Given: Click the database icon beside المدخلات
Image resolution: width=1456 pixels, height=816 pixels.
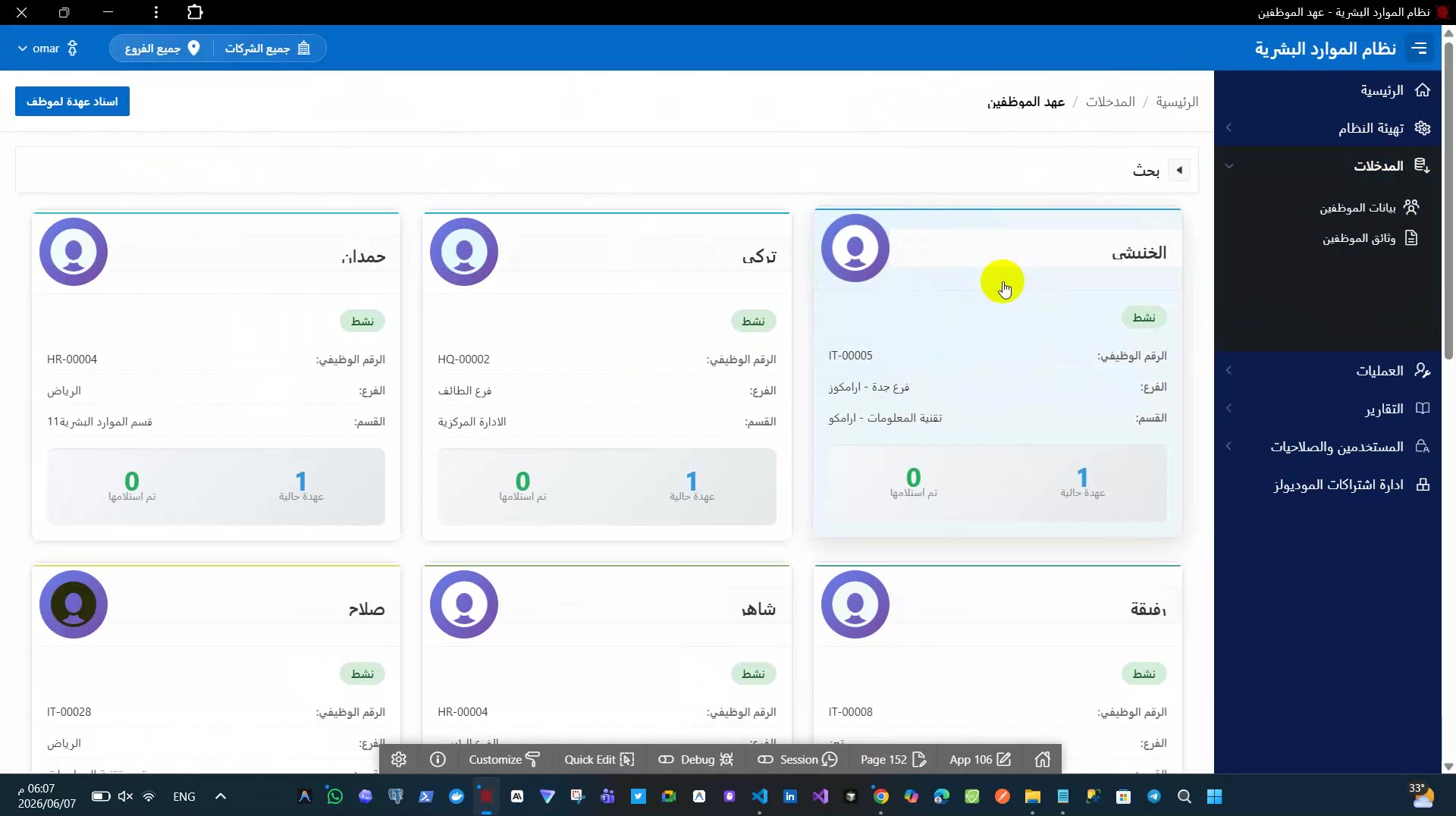Looking at the screenshot, I should tap(1423, 166).
